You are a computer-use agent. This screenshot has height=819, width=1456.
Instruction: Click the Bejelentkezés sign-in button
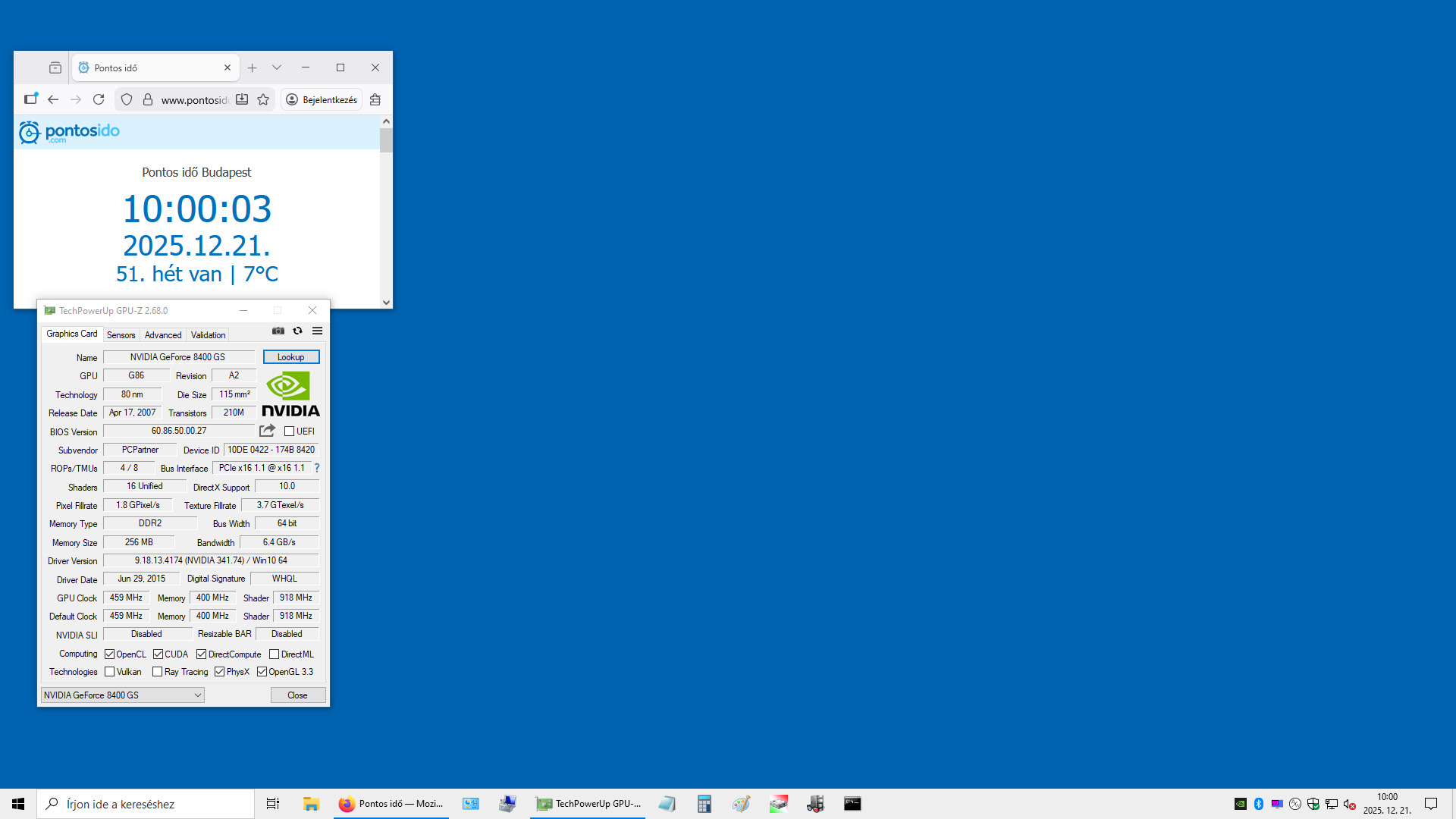click(x=322, y=99)
